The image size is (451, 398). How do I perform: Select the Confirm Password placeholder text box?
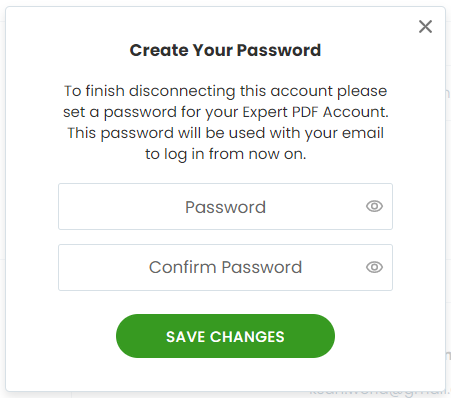[225, 267]
